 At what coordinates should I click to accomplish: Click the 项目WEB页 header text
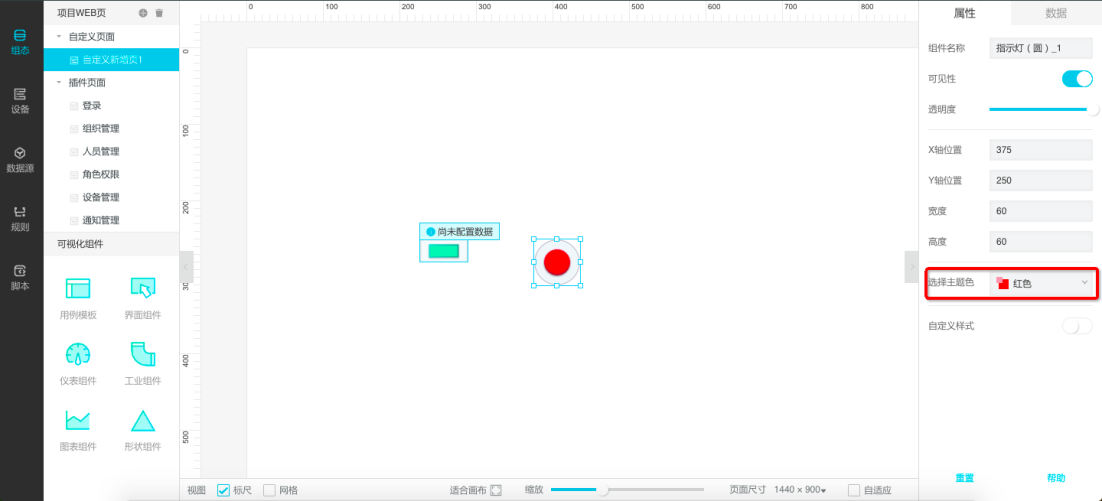point(81,13)
